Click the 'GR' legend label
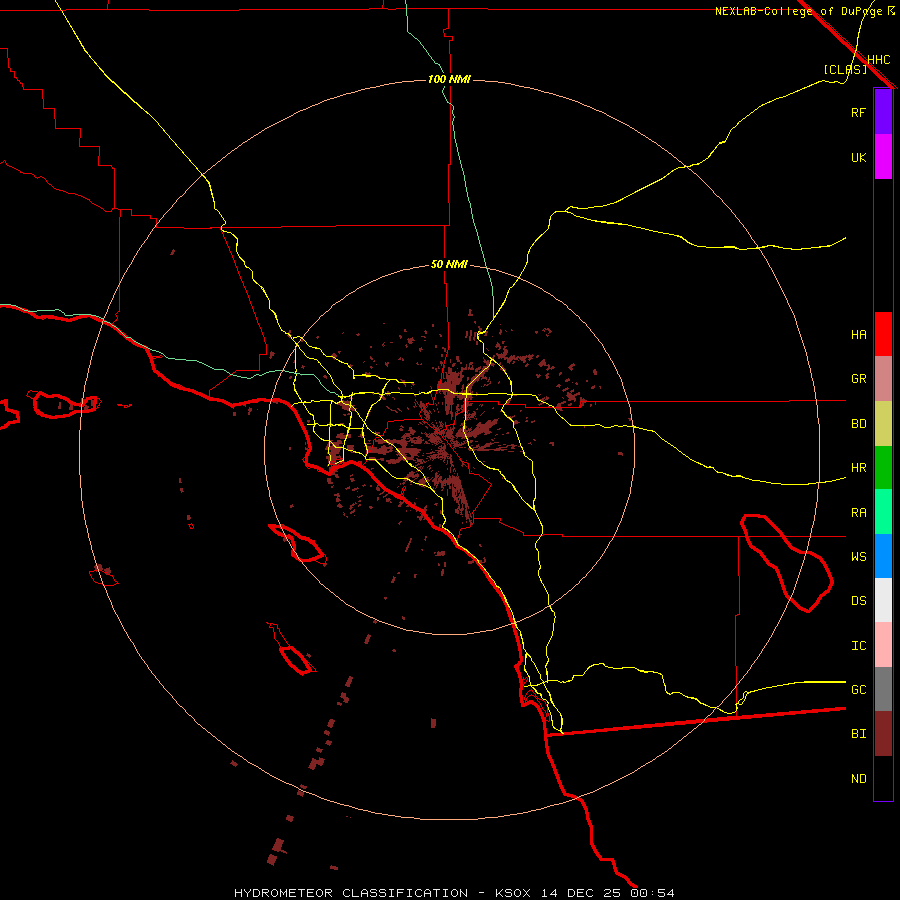 pyautogui.click(x=859, y=378)
